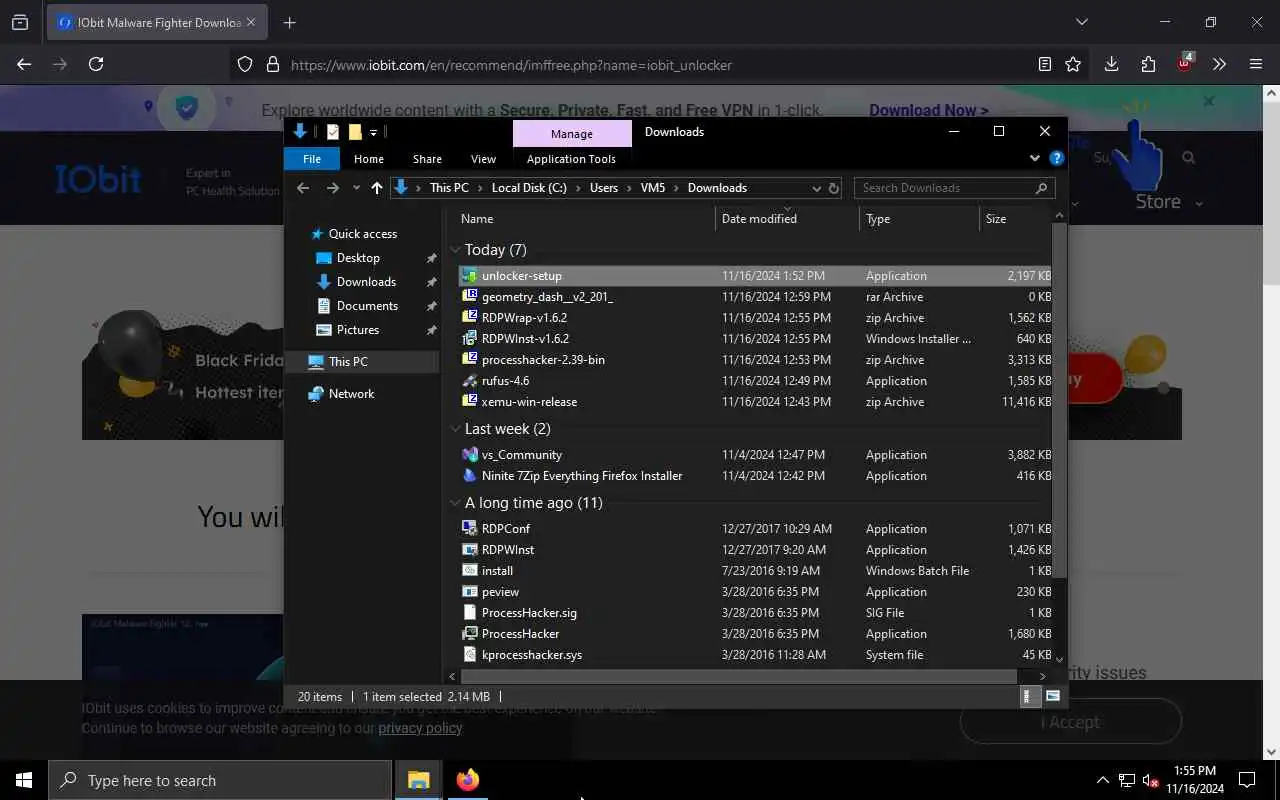Collapse the Today group
The height and width of the screenshot is (800, 1280).
(456, 250)
